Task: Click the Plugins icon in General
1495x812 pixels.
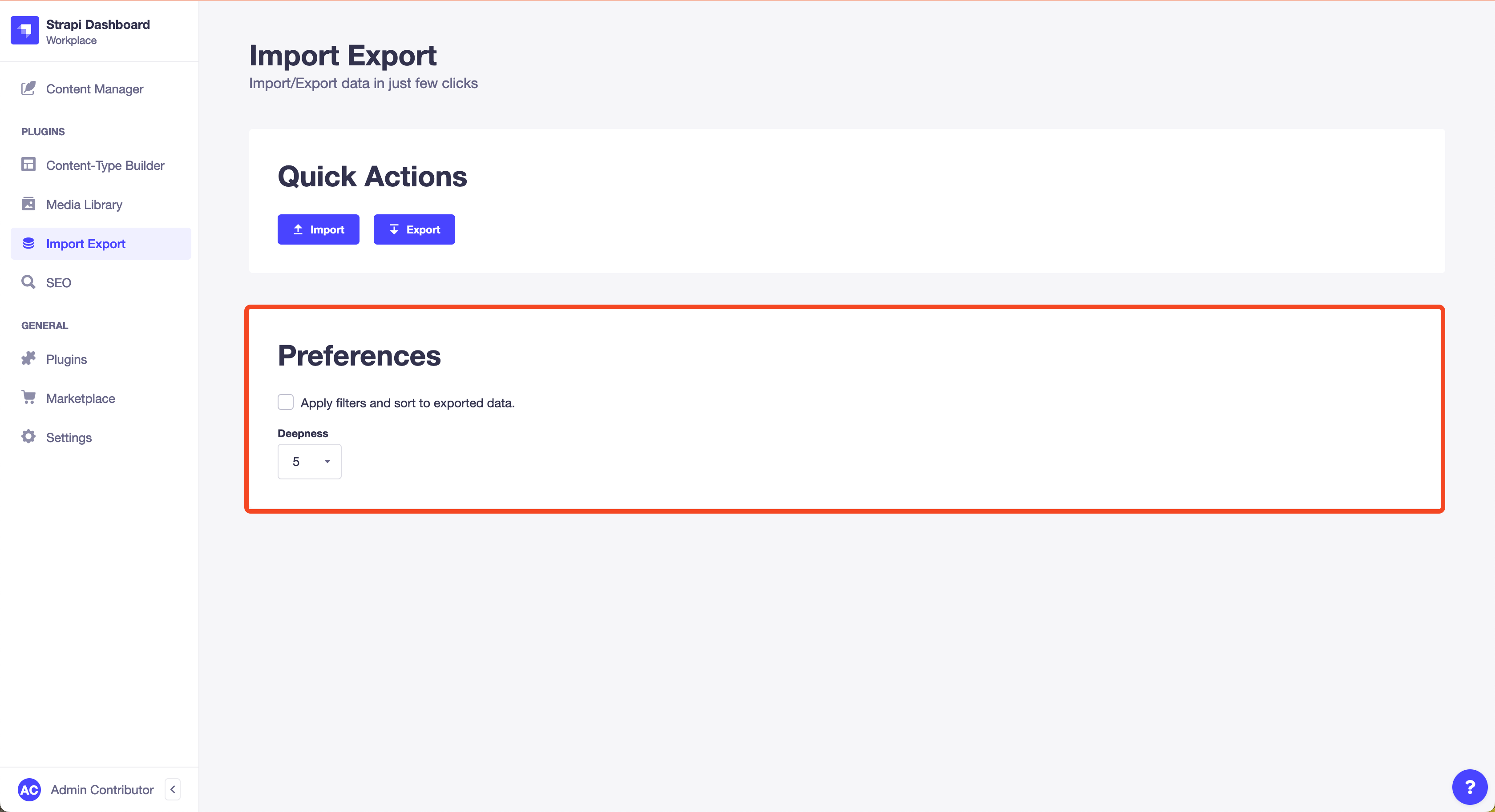Action: point(28,358)
